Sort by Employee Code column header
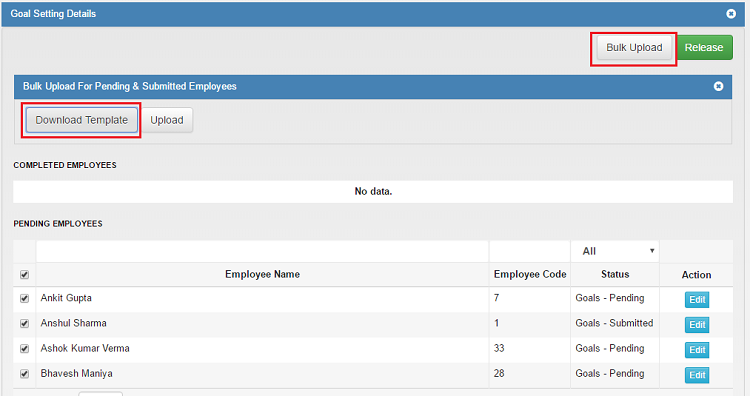 pyautogui.click(x=530, y=275)
